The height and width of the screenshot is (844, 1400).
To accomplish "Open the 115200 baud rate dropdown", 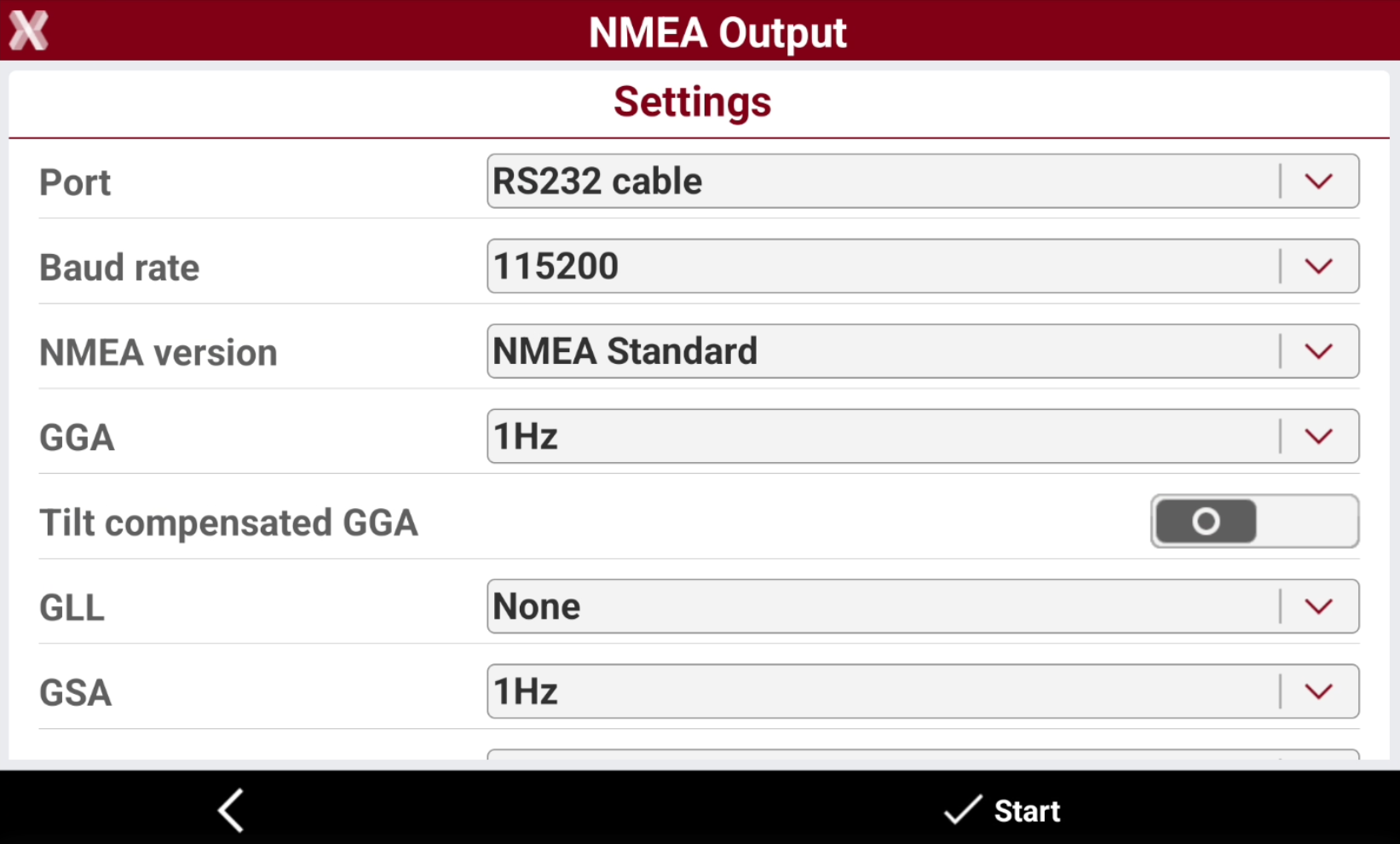I will pos(923,266).
